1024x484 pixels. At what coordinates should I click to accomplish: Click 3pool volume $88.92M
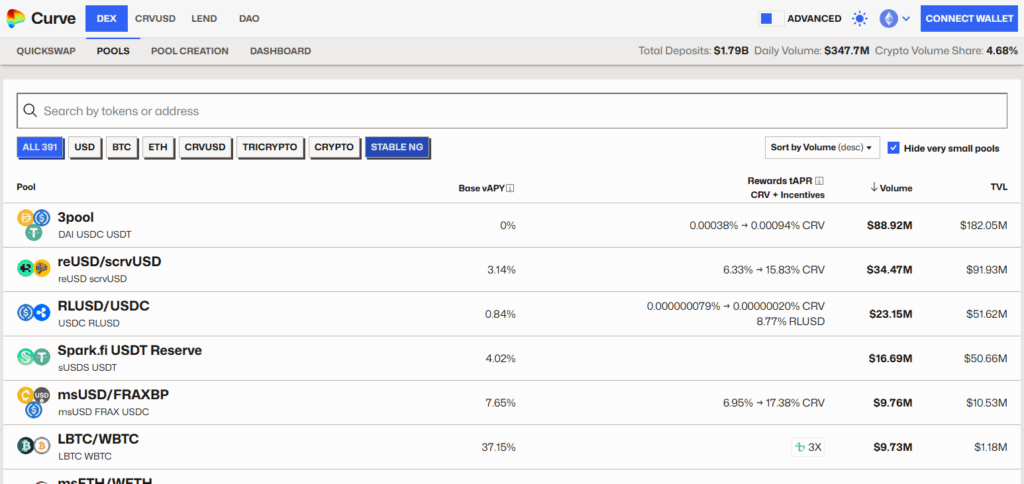click(x=889, y=225)
